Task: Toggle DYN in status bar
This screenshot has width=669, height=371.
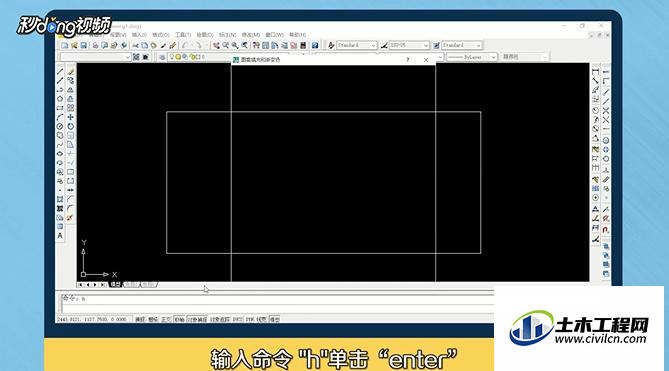Action: (250, 319)
